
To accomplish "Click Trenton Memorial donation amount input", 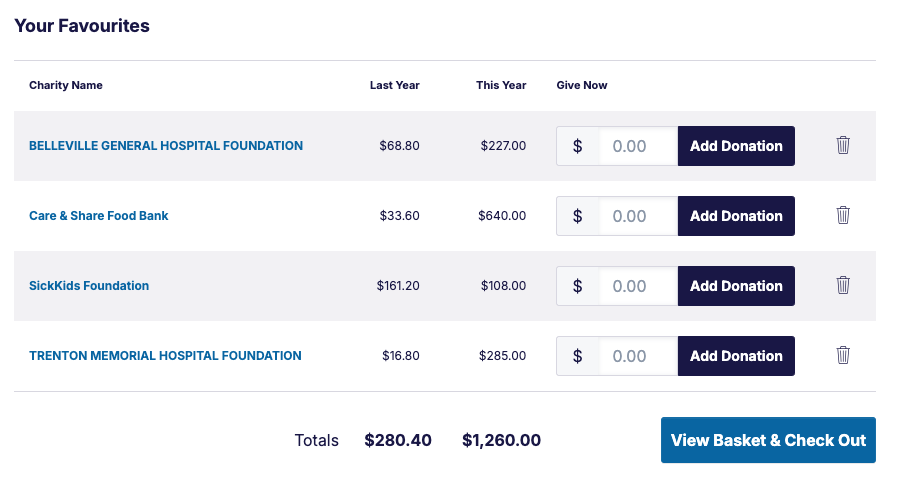I will click(638, 356).
